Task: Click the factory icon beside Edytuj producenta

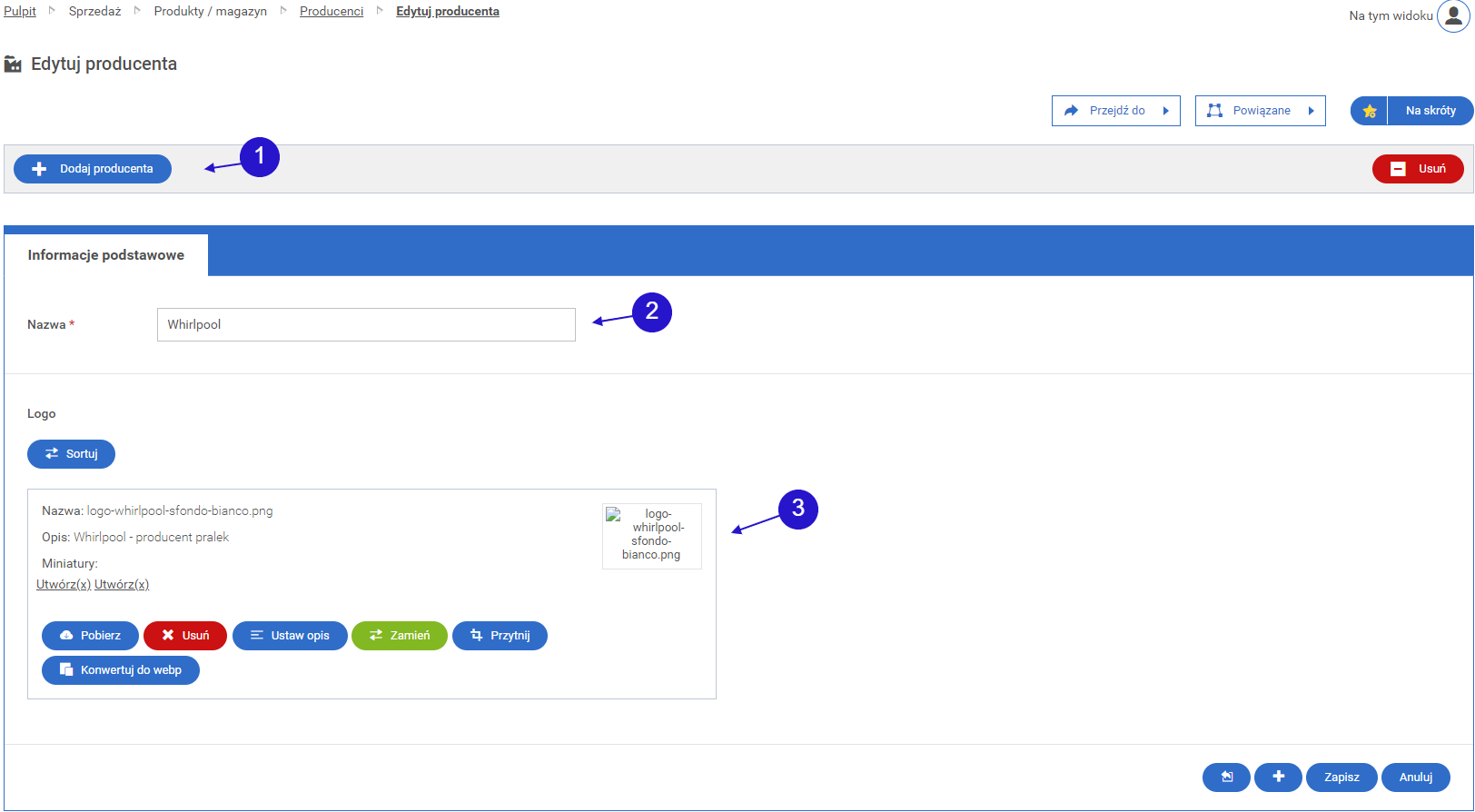Action: [x=13, y=64]
